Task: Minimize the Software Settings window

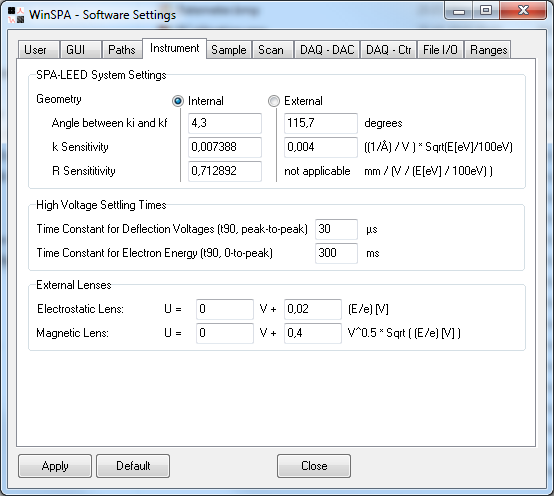Action: click(x=459, y=11)
